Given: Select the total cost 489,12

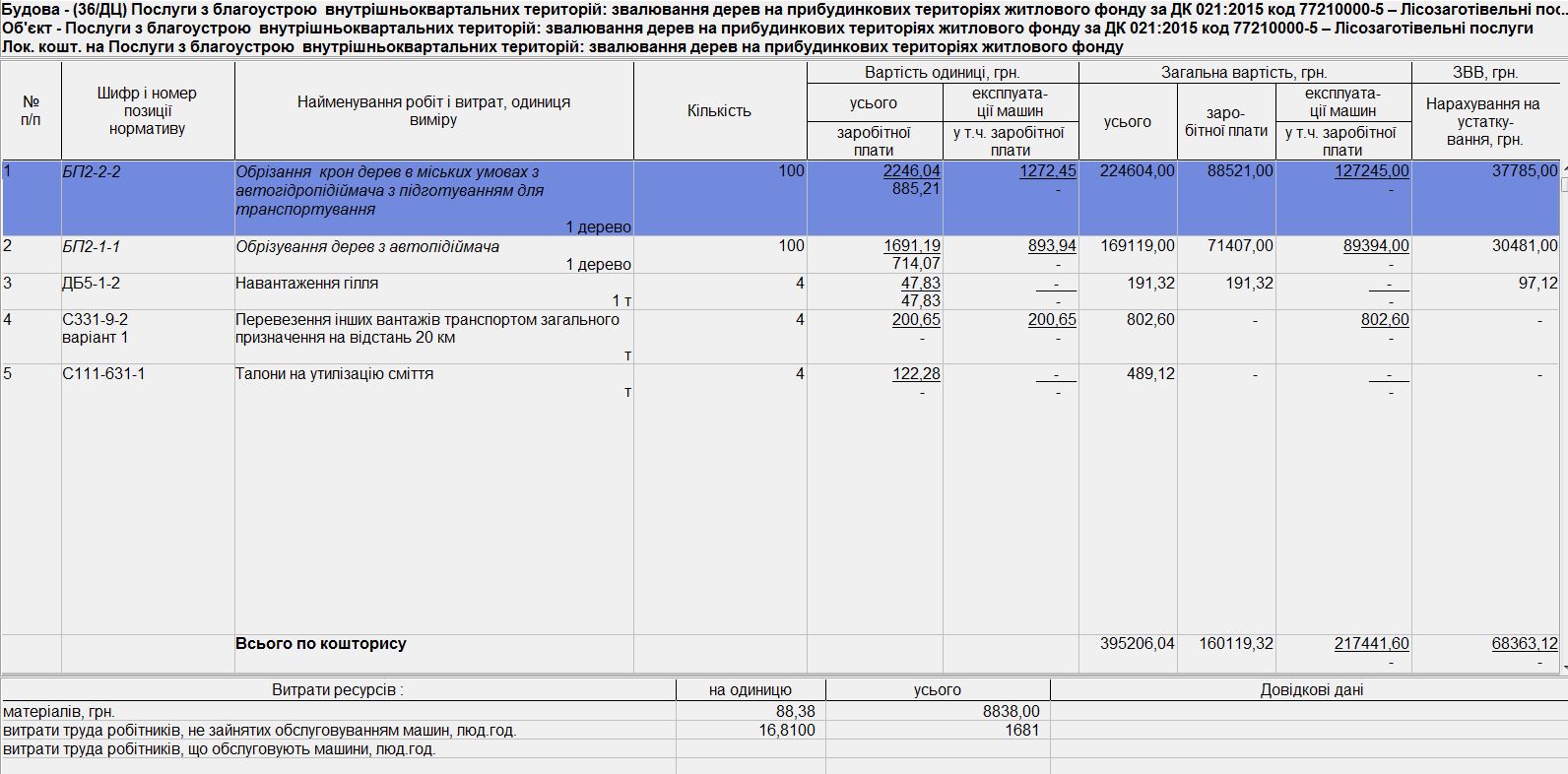Looking at the screenshot, I should [x=1150, y=374].
